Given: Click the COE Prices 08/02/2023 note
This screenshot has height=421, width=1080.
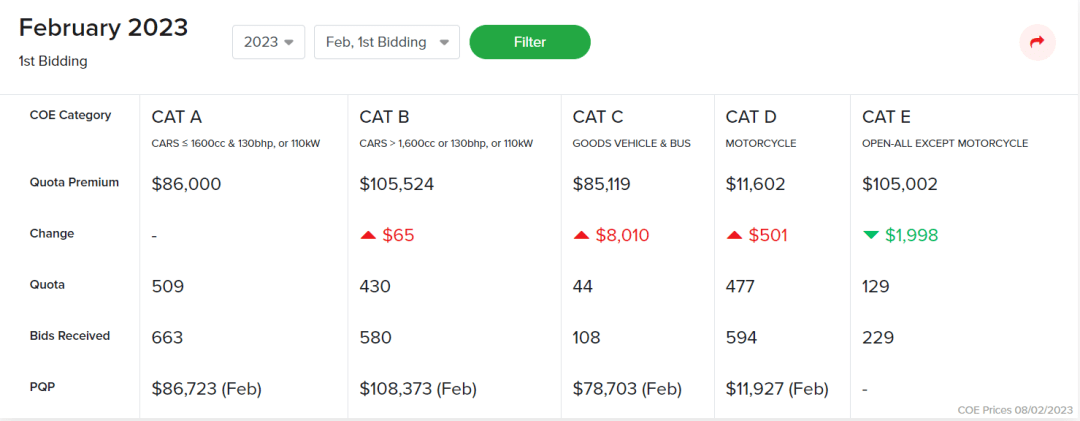Looking at the screenshot, I should pyautogui.click(x=1013, y=410).
